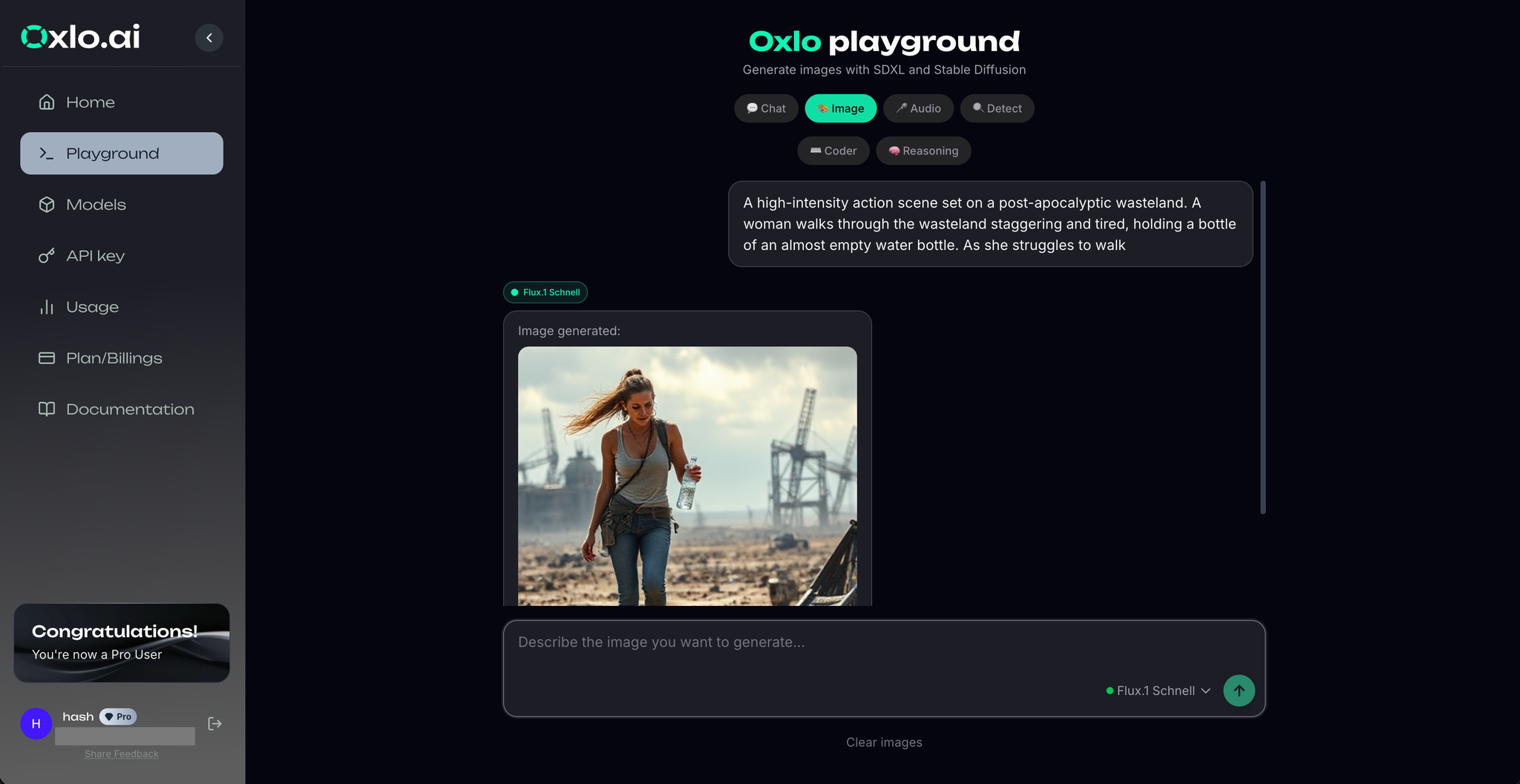
Task: Enable Reasoning mode
Action: coord(923,151)
